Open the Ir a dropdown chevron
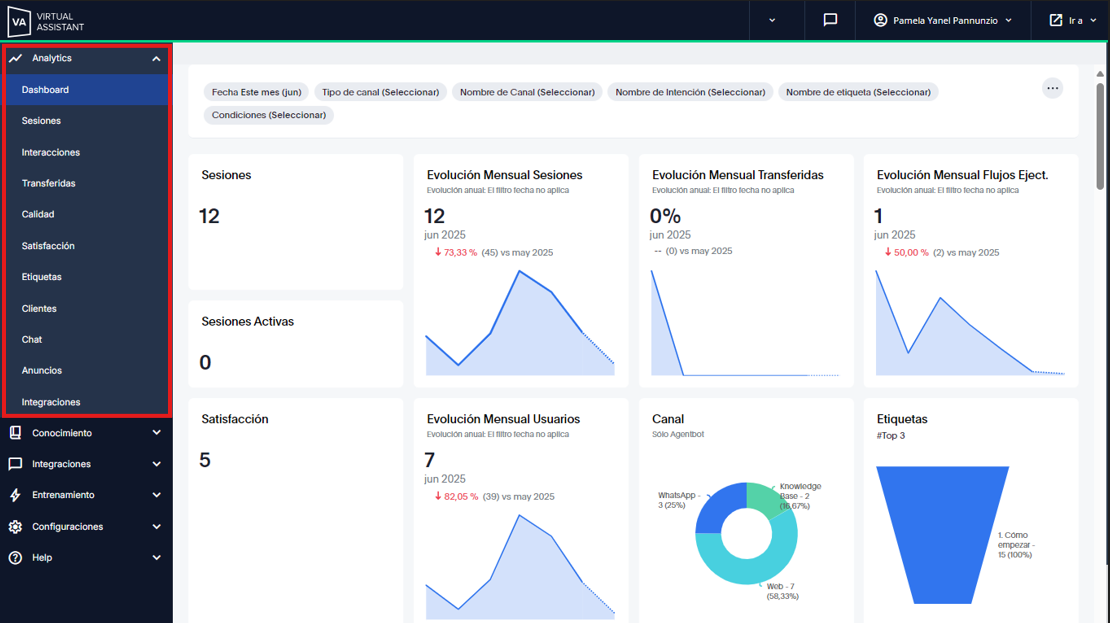 (x=1093, y=21)
